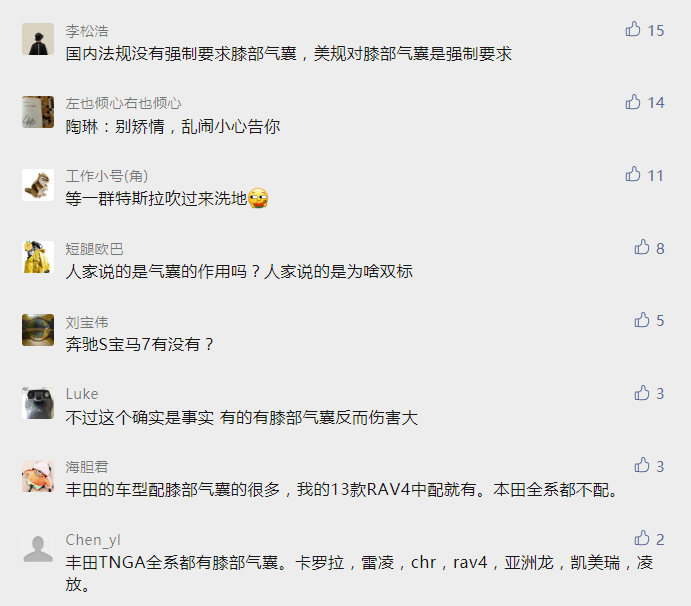Open 短腿欧巴's yellow jacket avatar

[x=38, y=257]
